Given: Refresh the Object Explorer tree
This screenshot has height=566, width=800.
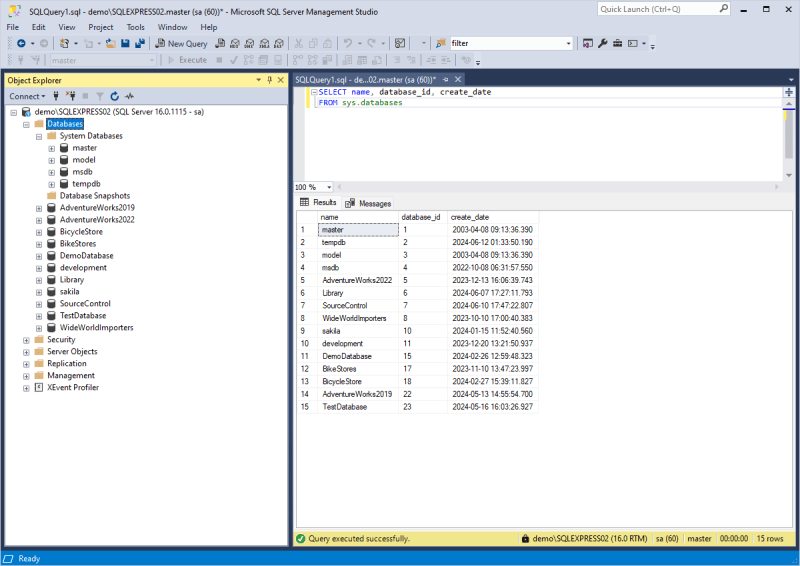Looking at the screenshot, I should click(115, 96).
